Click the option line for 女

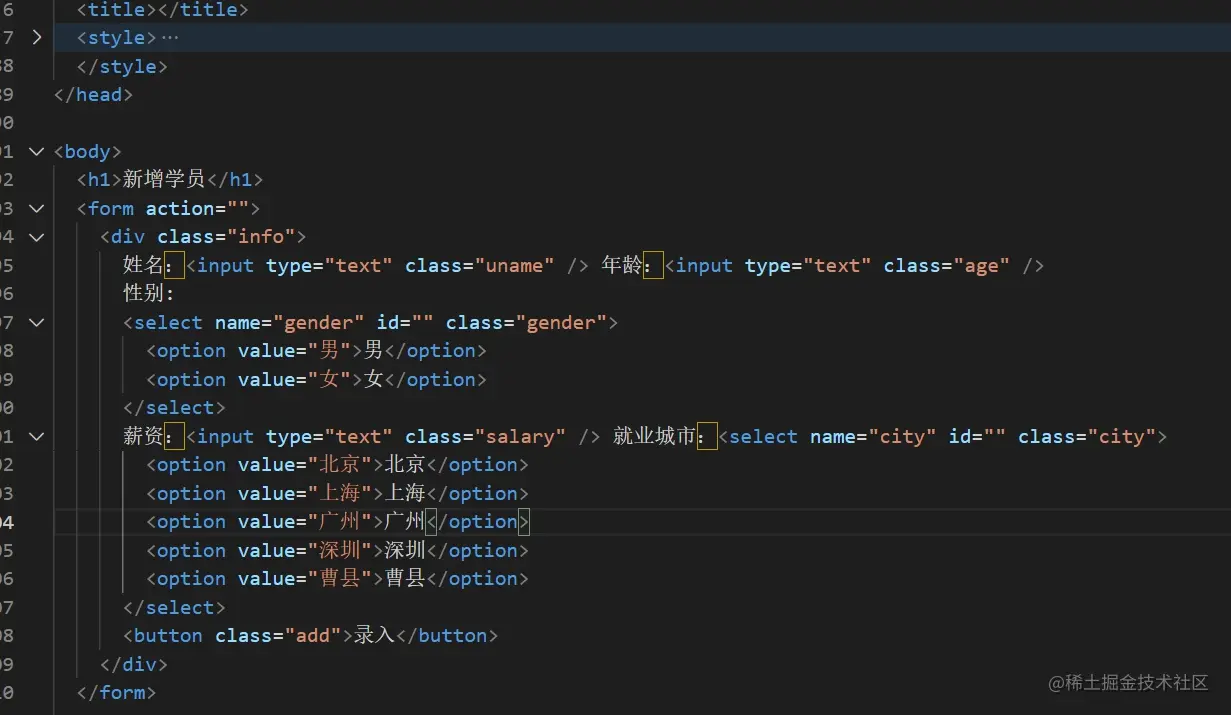[316, 380]
